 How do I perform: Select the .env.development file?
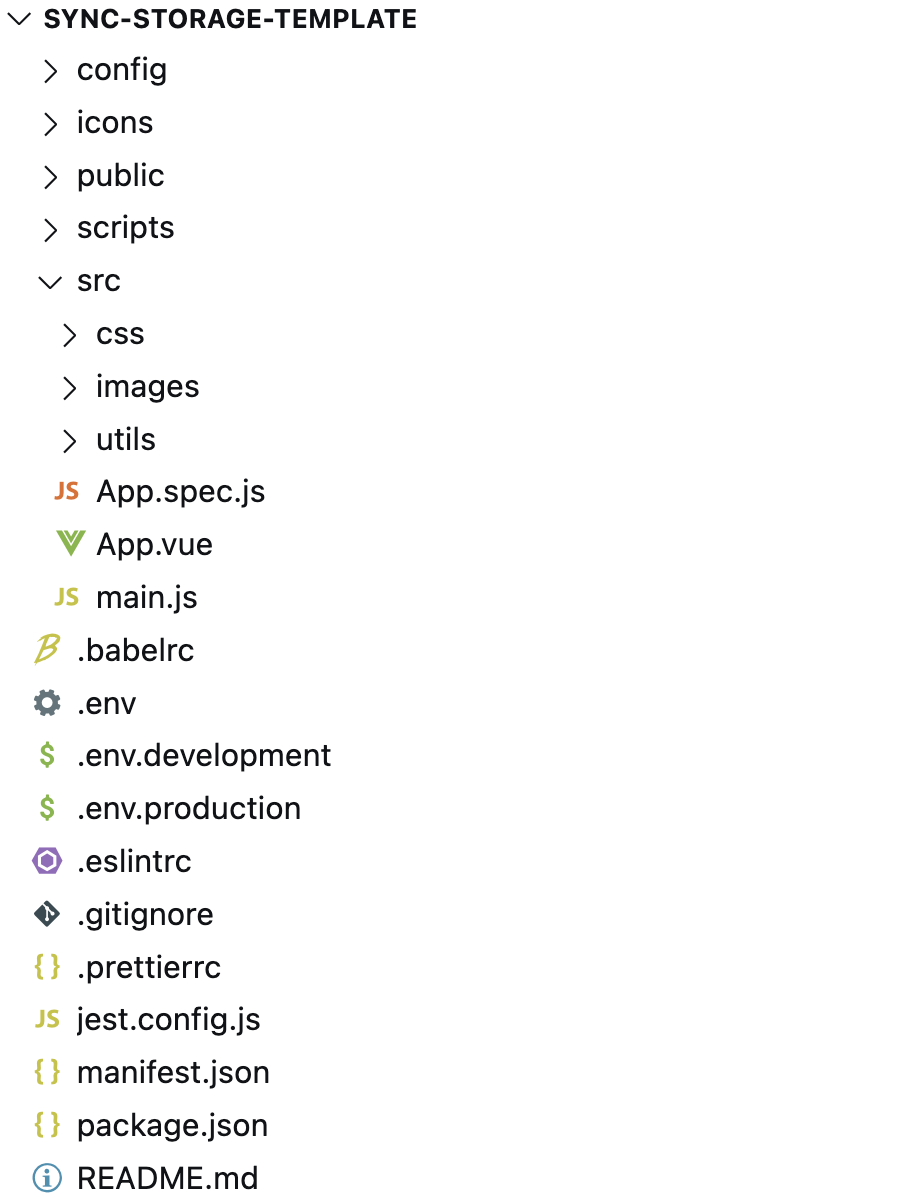[204, 755]
